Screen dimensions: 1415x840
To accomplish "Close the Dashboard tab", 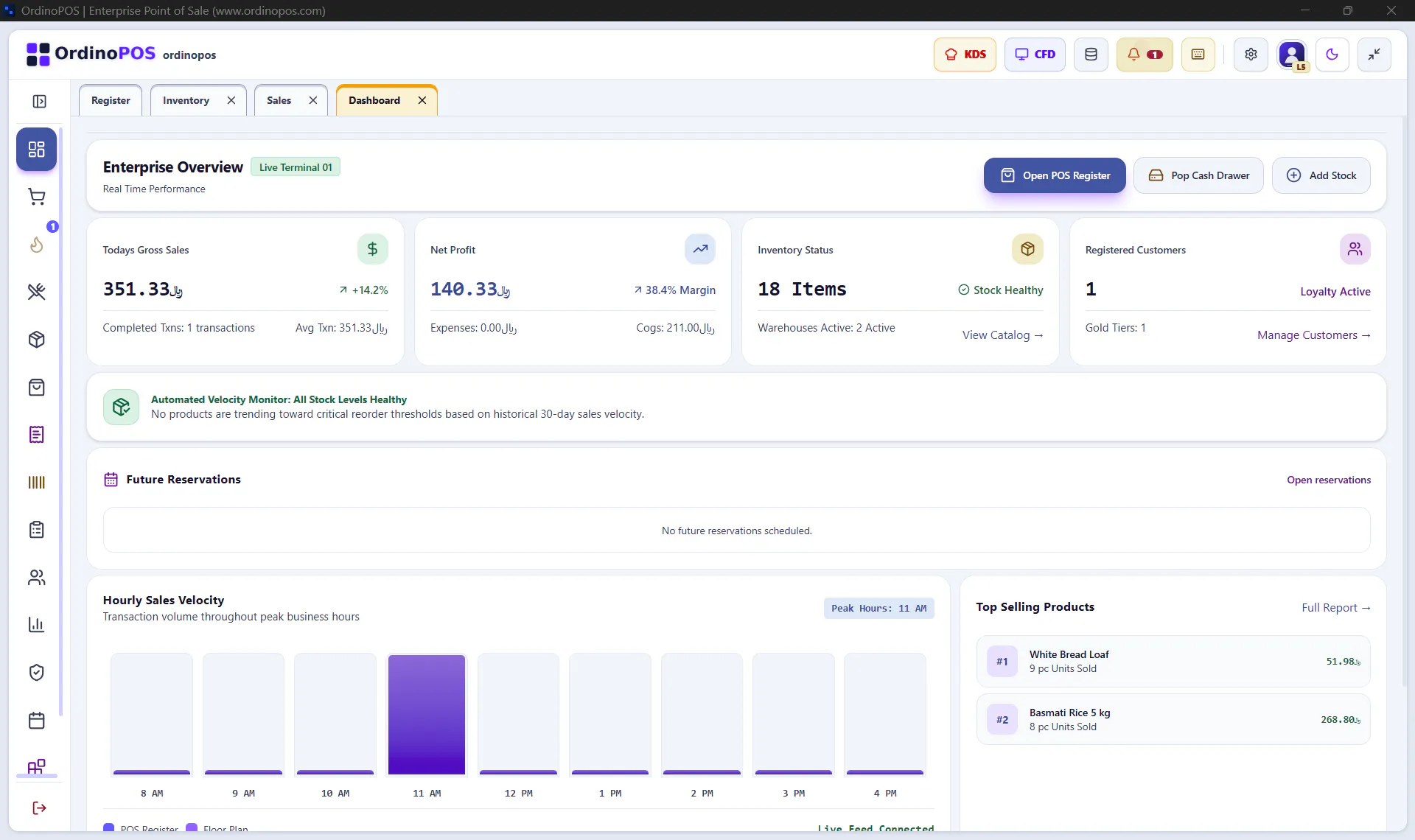I will tap(422, 100).
